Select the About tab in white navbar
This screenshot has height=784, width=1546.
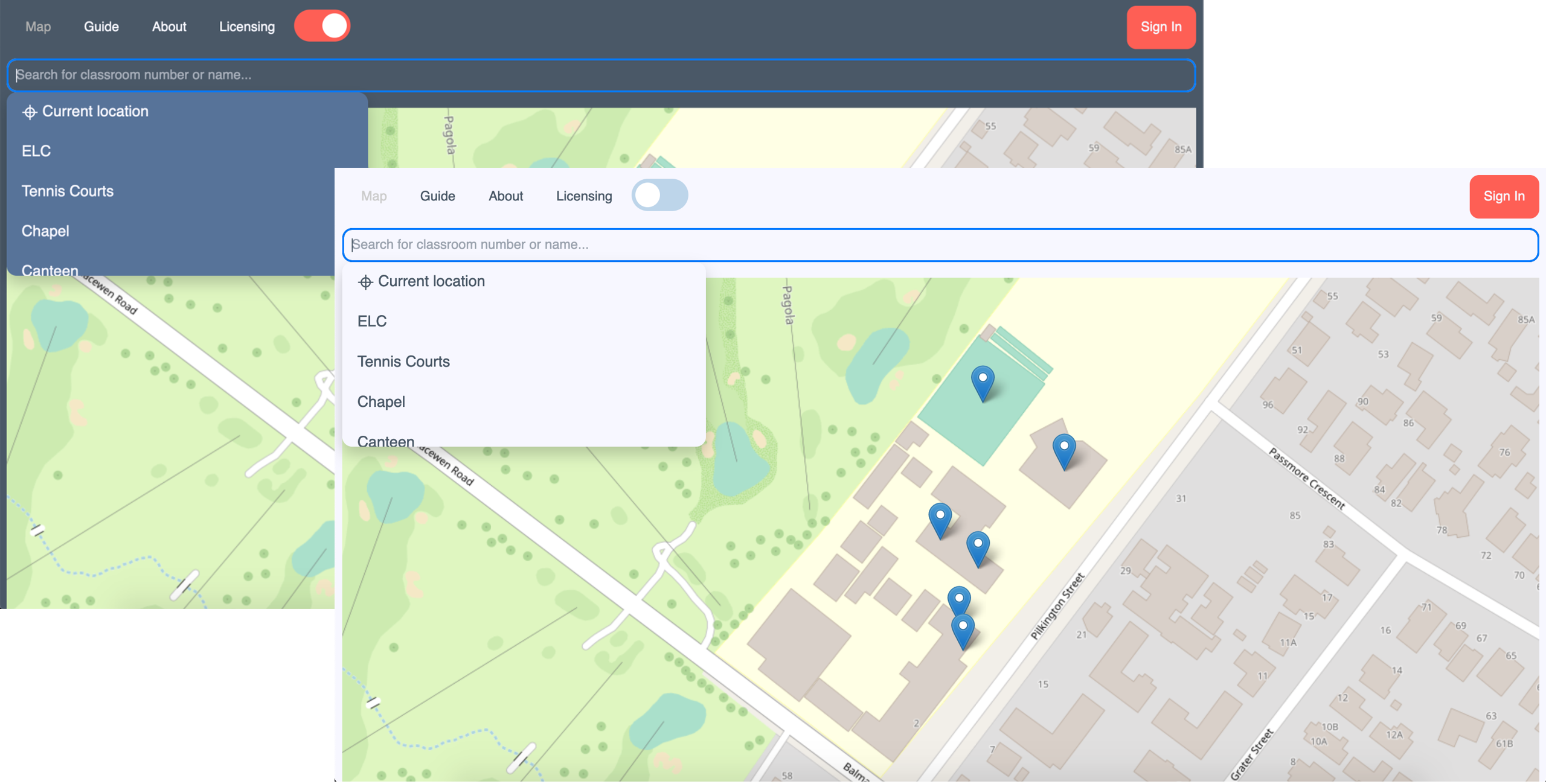click(x=506, y=195)
